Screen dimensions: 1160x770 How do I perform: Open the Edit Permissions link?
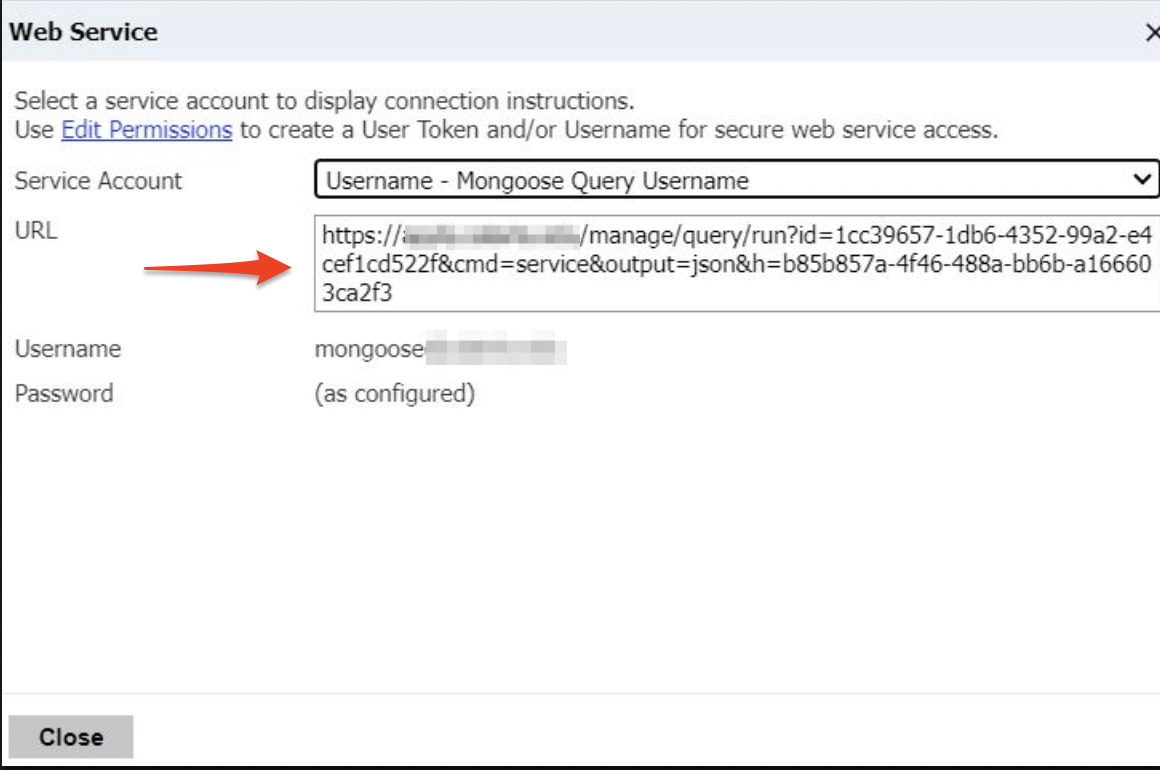coord(147,129)
